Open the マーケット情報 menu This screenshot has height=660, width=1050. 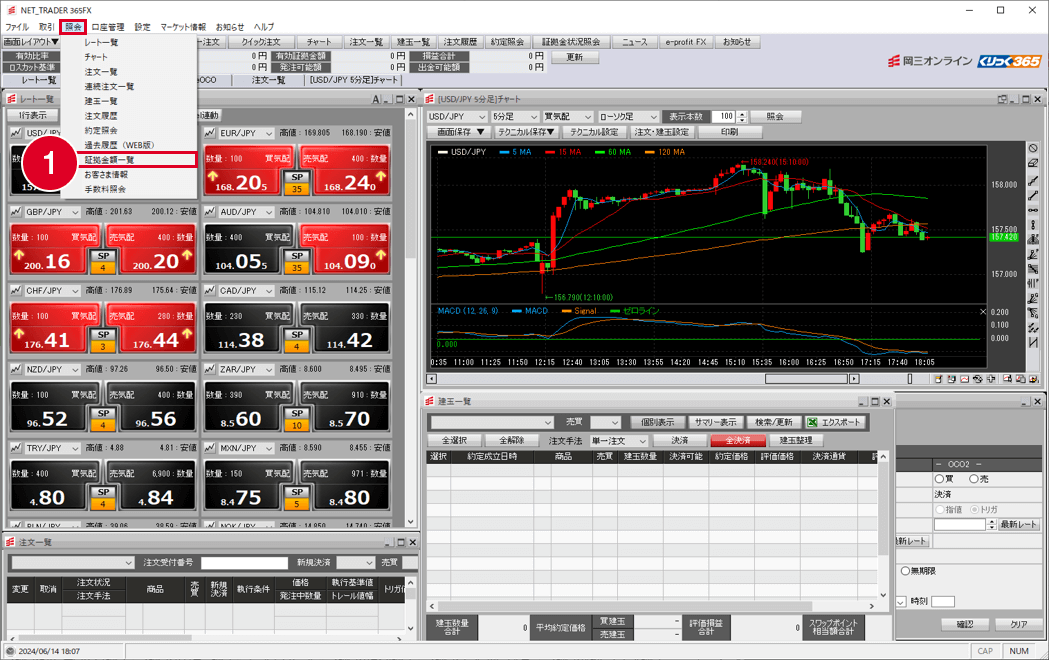[x=183, y=27]
